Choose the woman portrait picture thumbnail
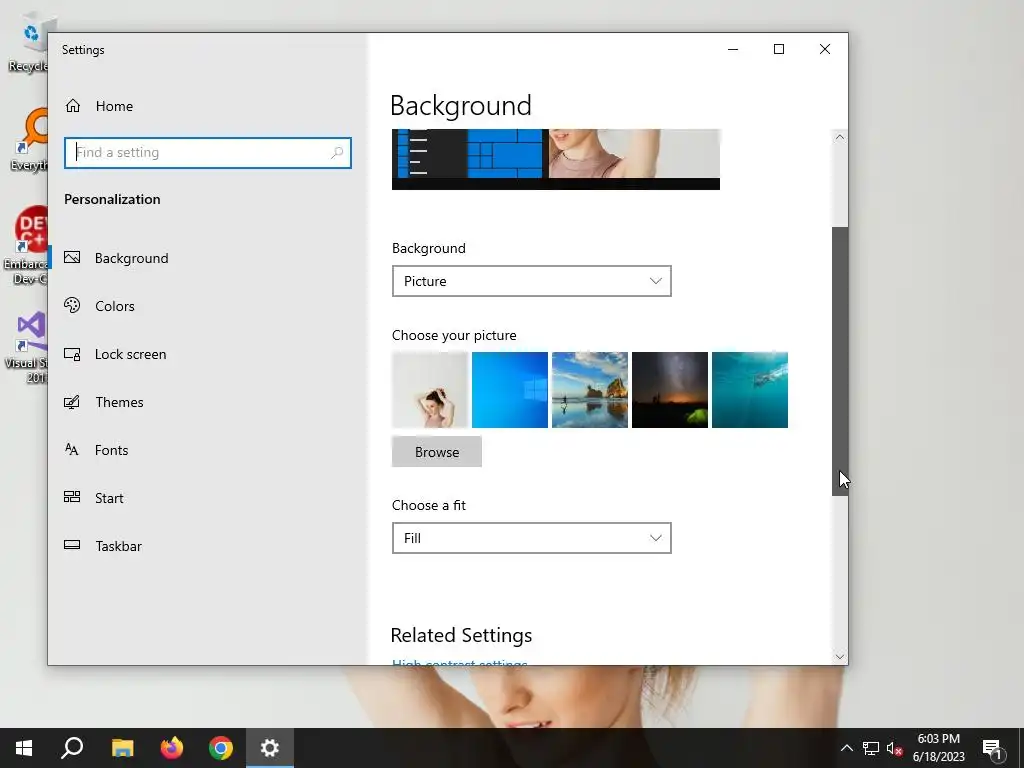This screenshot has height=768, width=1024. coord(430,390)
